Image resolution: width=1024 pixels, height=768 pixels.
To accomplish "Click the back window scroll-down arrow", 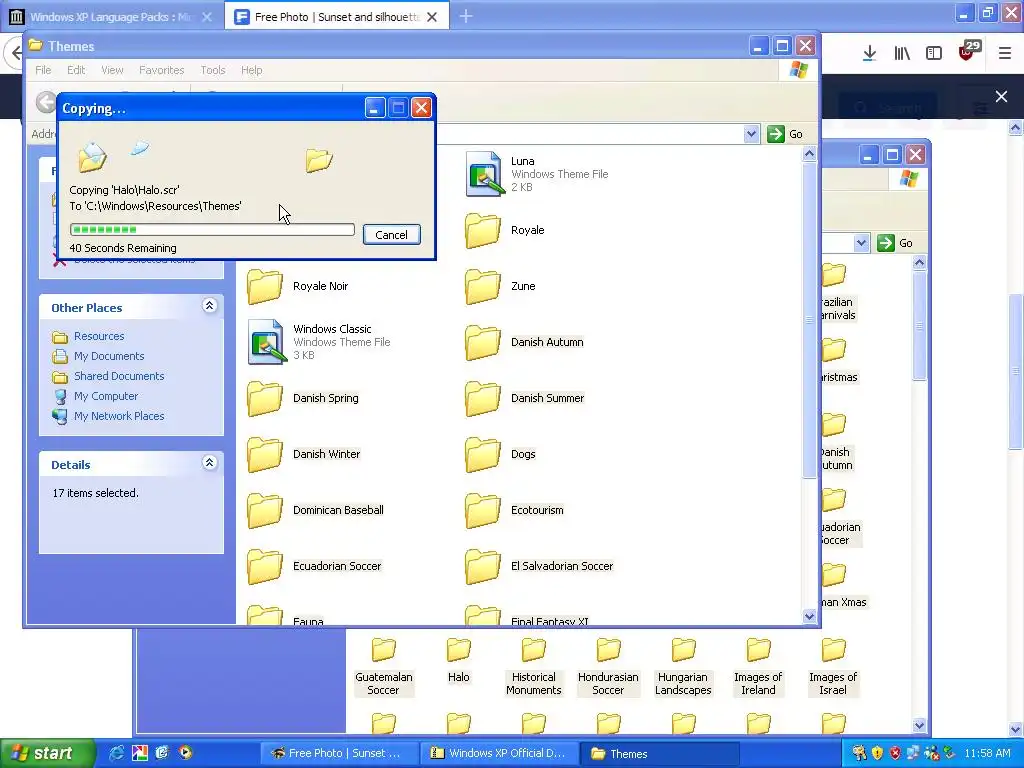I will click(919, 725).
